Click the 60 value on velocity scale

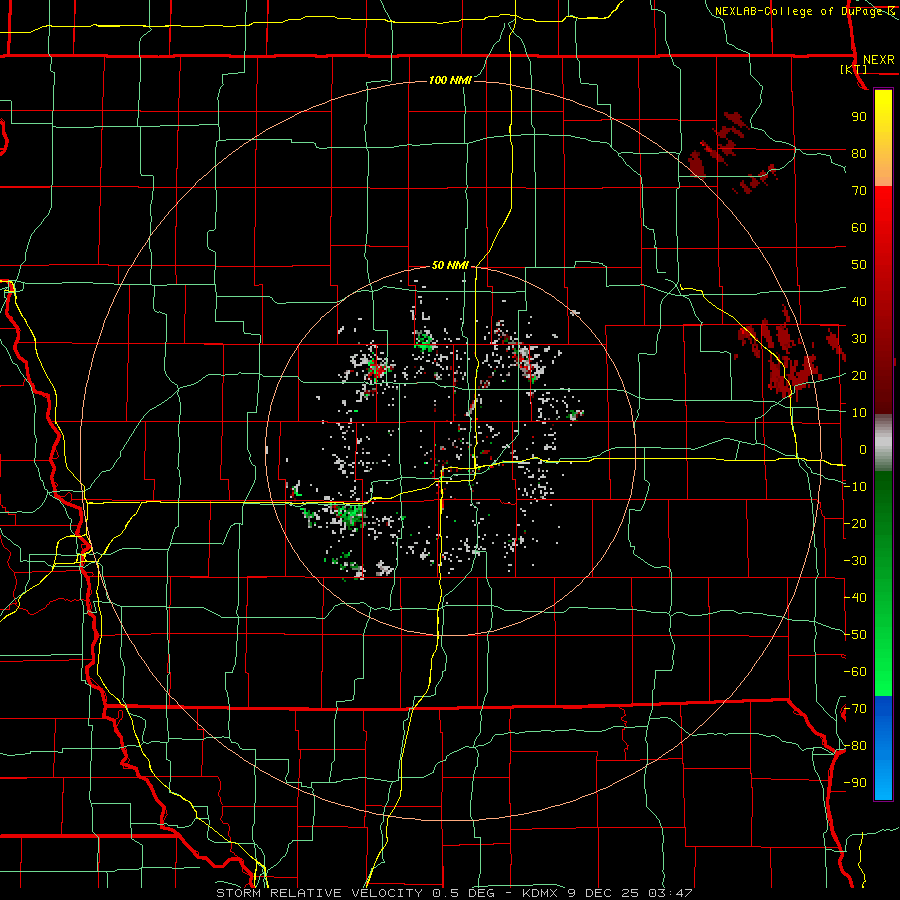859,227
